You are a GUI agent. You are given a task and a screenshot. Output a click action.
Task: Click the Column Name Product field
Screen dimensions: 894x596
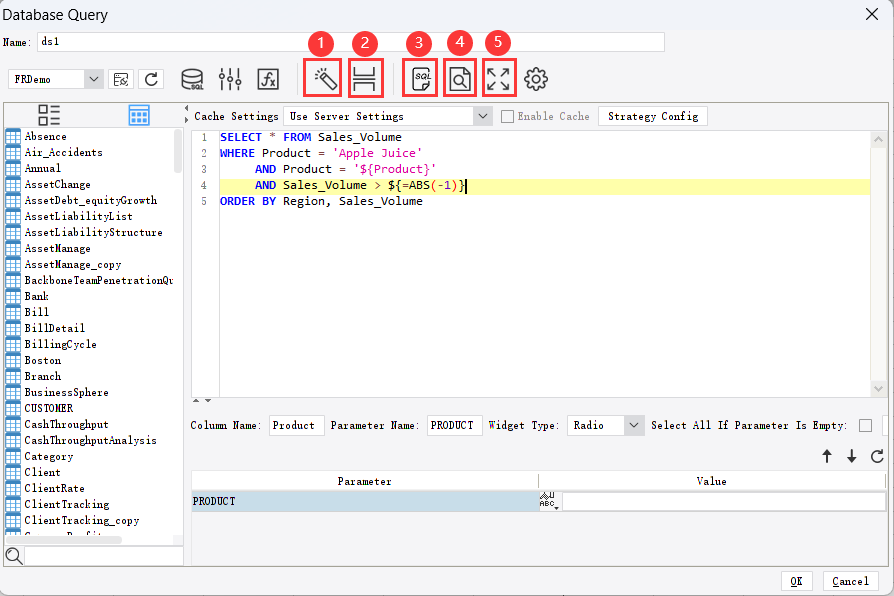pyautogui.click(x=296, y=425)
